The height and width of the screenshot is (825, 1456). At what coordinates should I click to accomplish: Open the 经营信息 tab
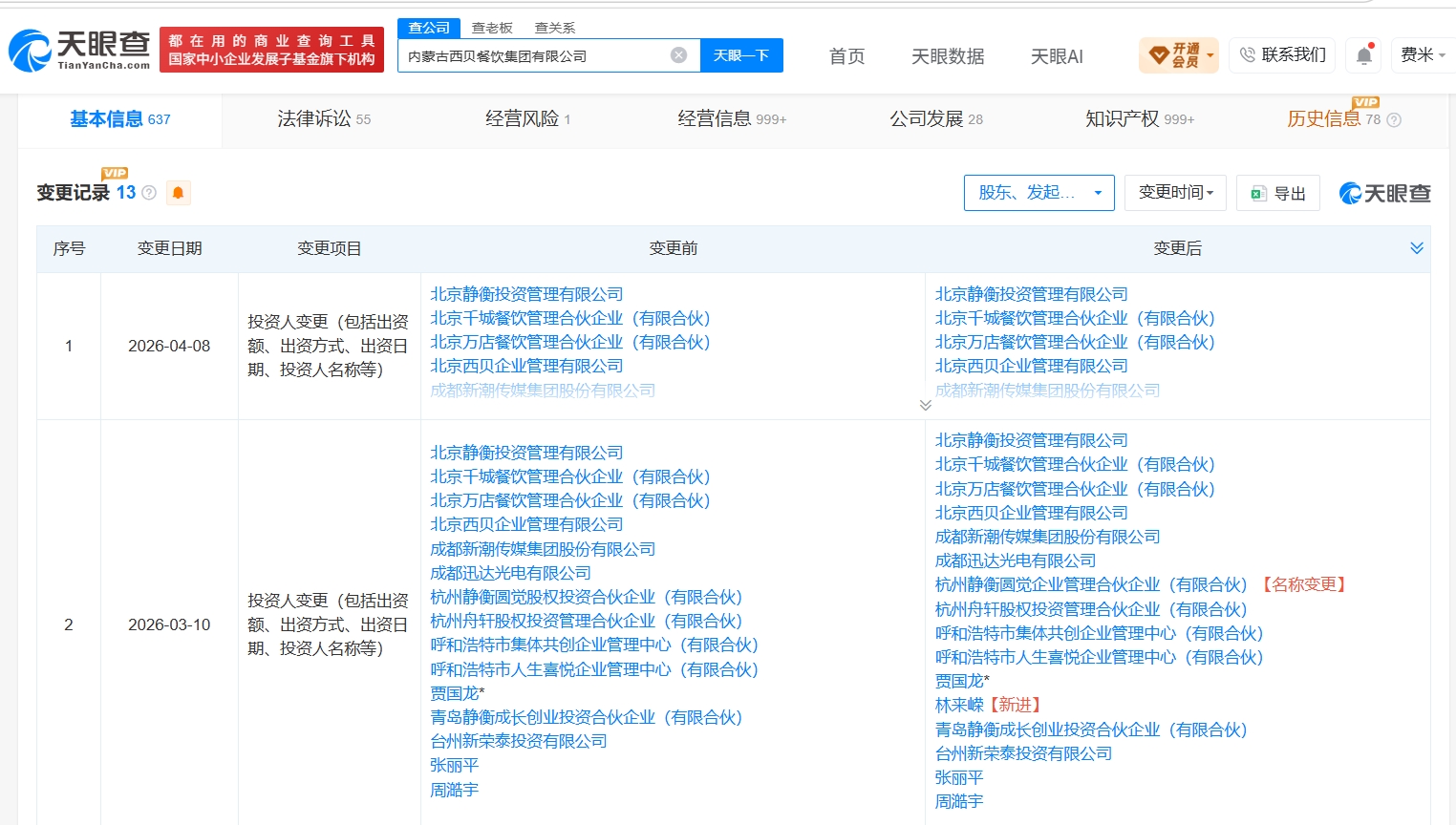[x=732, y=119]
